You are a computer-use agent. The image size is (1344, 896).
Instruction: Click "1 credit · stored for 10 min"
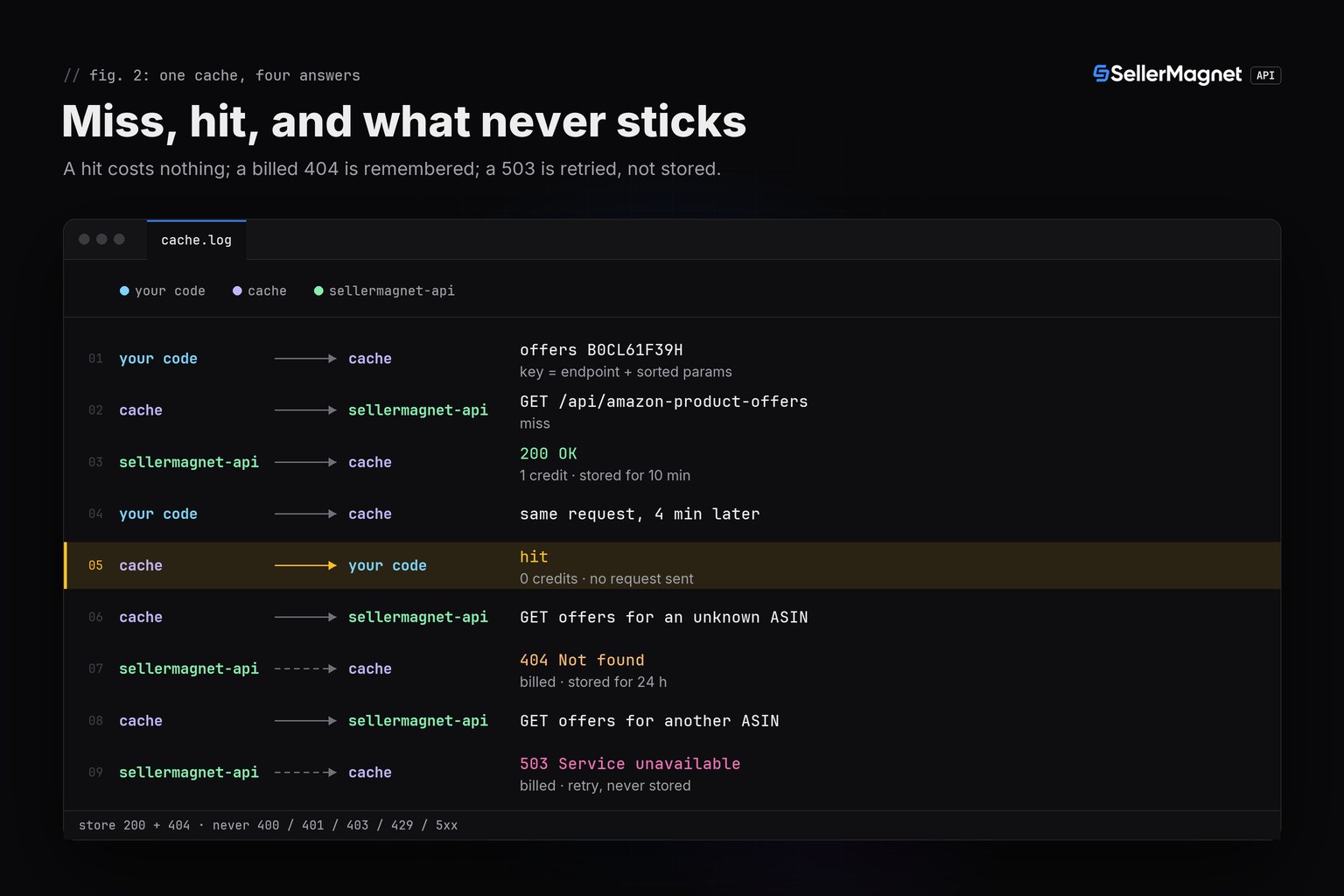click(605, 475)
